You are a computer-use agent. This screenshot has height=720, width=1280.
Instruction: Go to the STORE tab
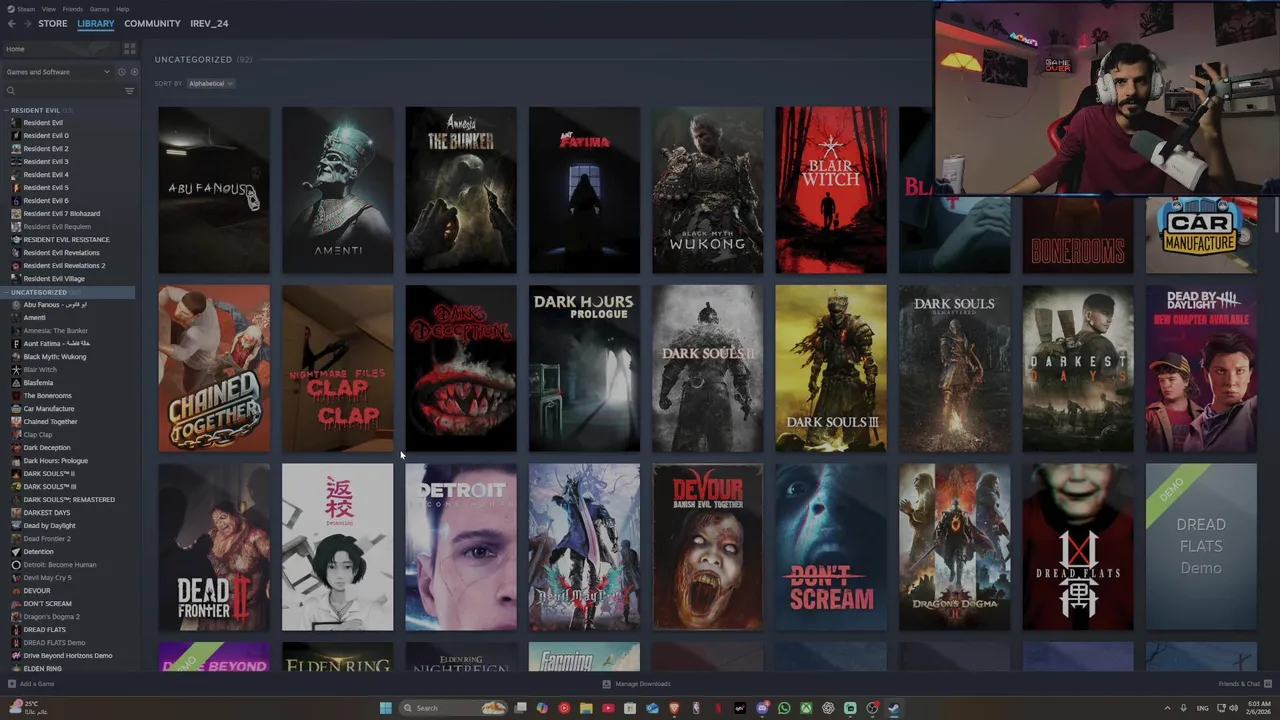tap(53, 23)
